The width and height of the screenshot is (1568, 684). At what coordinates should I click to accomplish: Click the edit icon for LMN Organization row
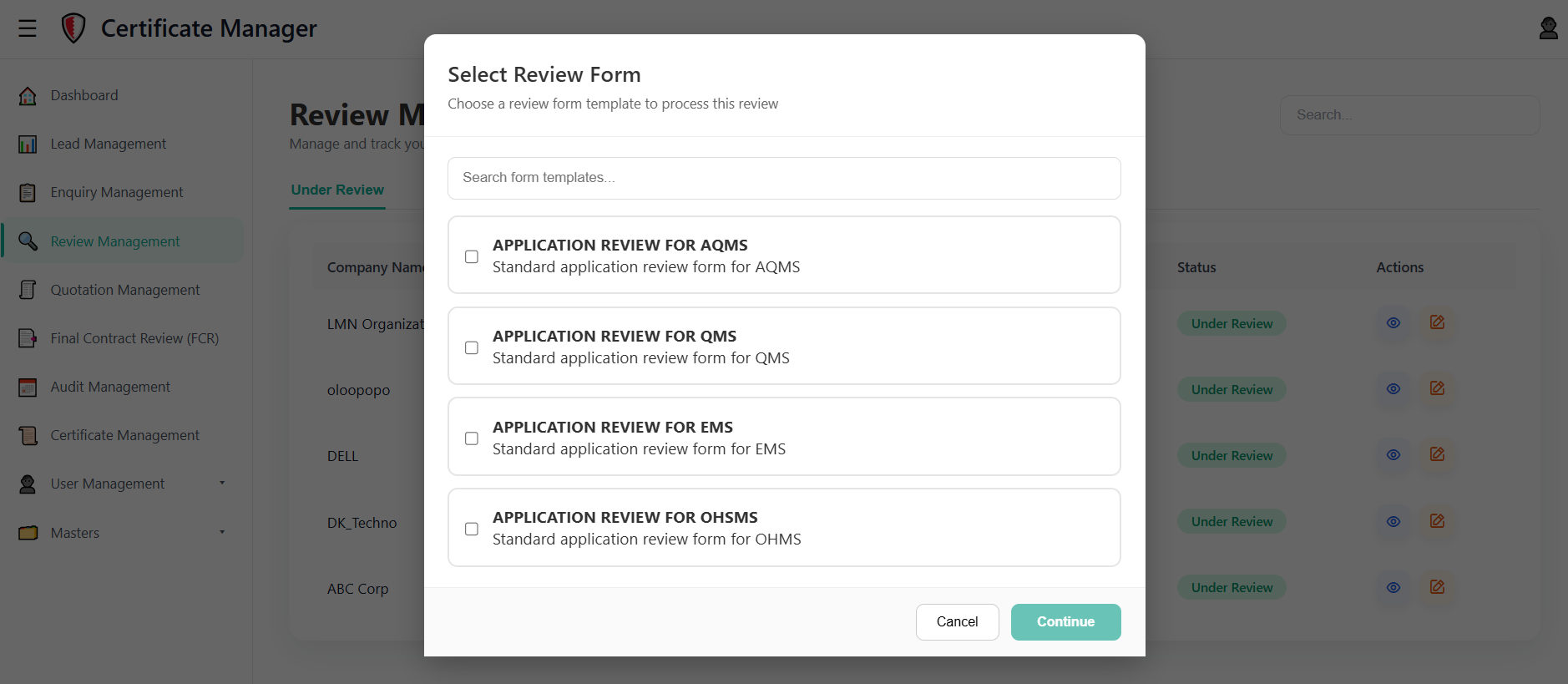click(1436, 322)
